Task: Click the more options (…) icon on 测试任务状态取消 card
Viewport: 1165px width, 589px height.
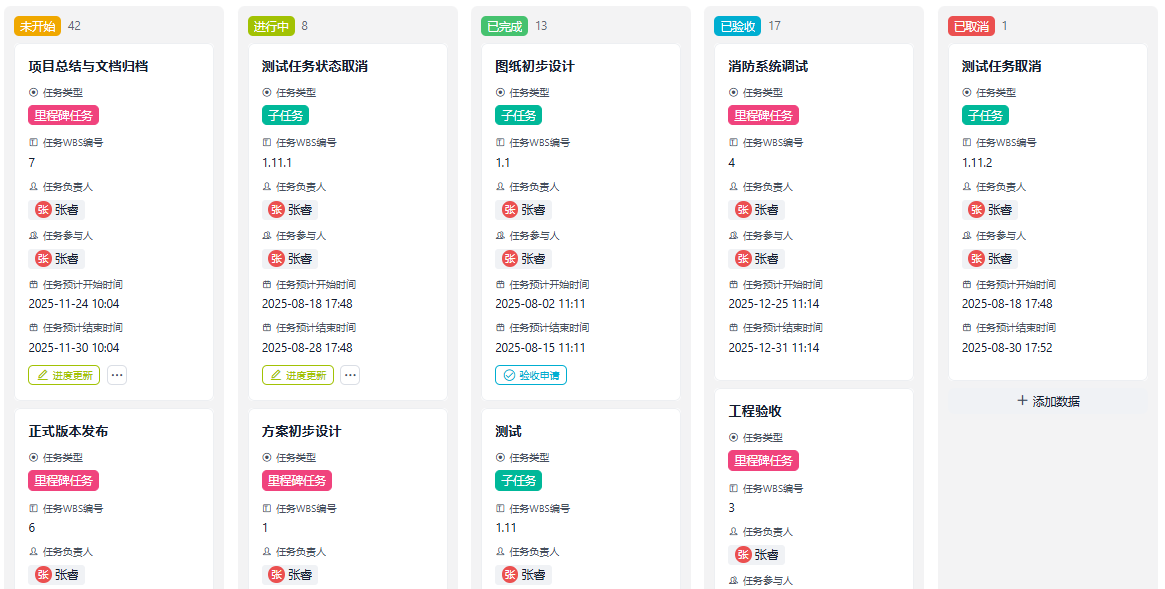Action: click(348, 374)
